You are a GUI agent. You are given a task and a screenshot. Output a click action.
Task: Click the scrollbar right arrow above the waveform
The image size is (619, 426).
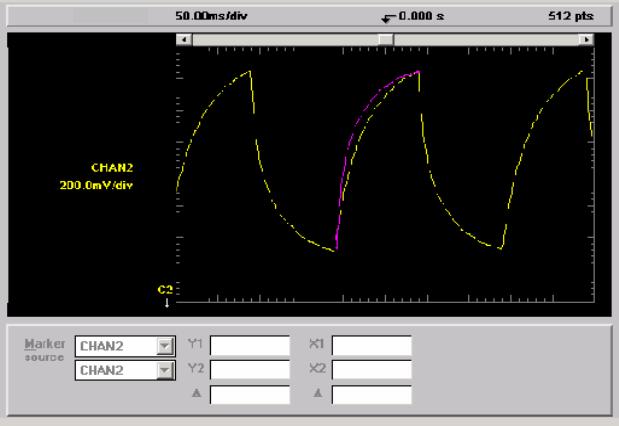(x=585, y=39)
